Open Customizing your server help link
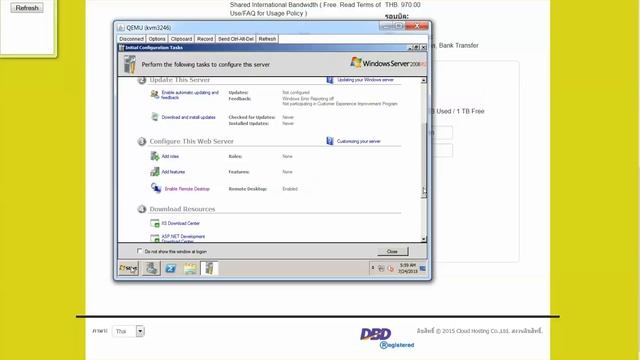The width and height of the screenshot is (640, 360). [x=358, y=141]
